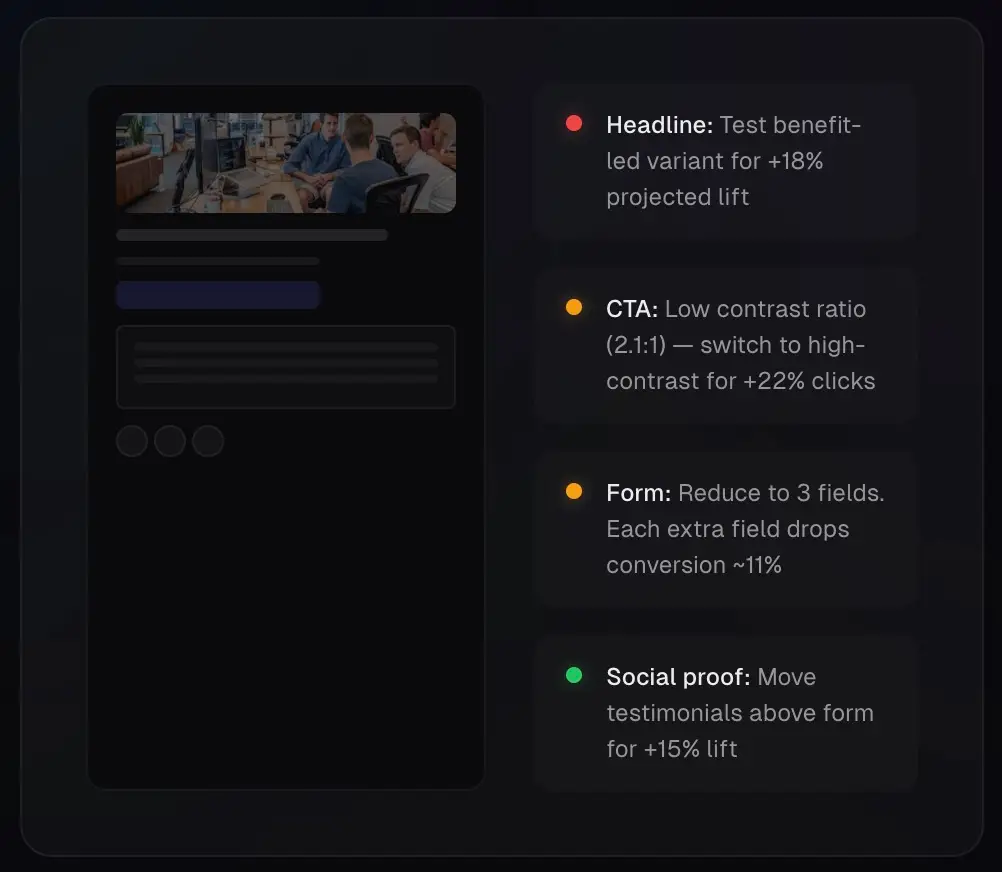The image size is (1002, 872).
Task: Click the green Social proof status dot
Action: click(573, 675)
